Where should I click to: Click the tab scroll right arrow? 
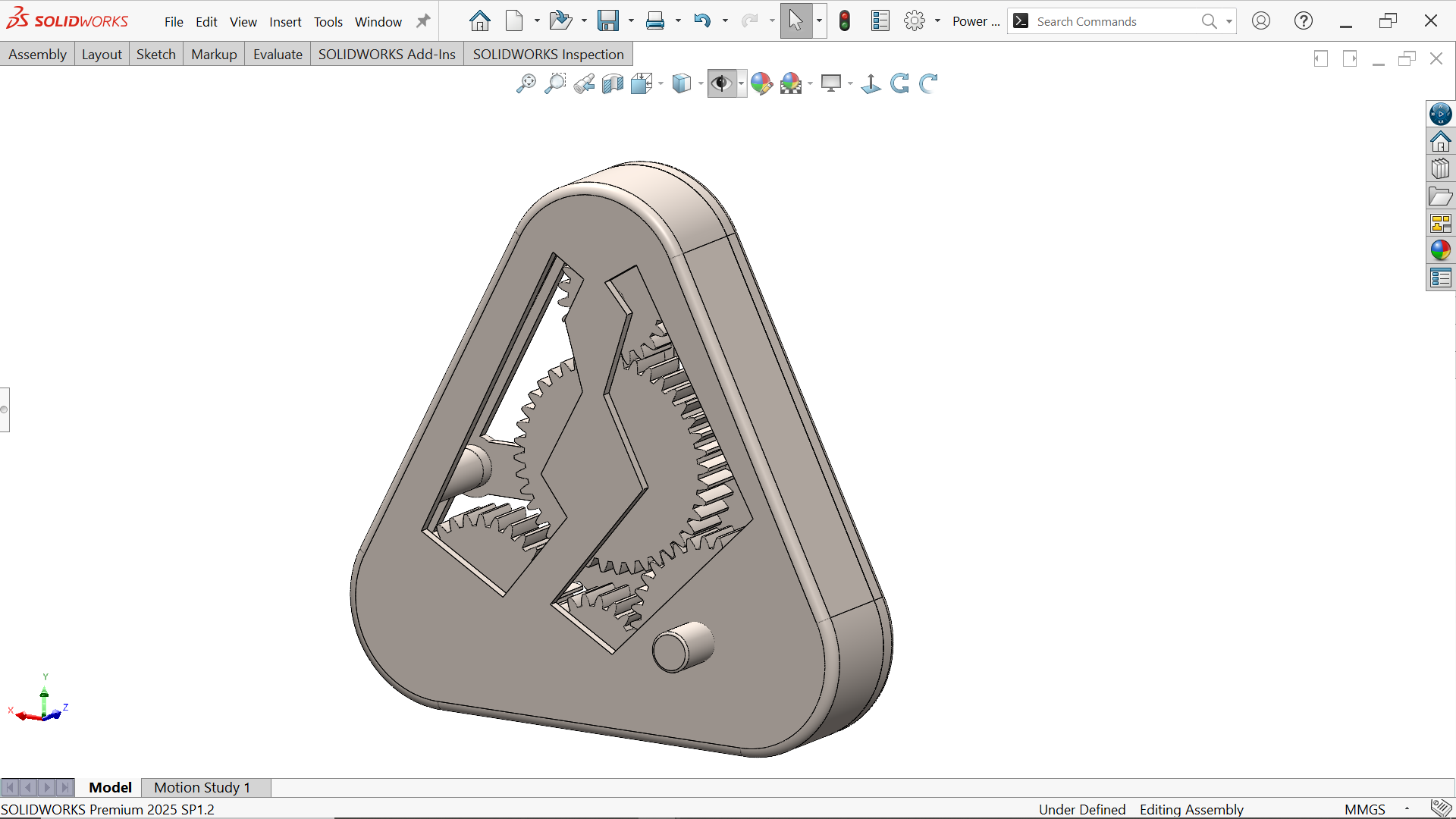coord(47,787)
